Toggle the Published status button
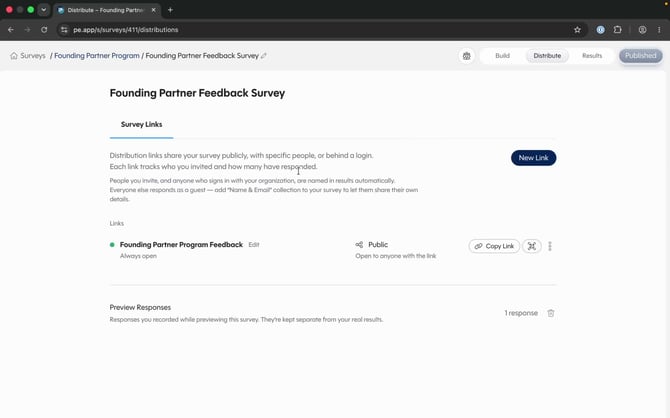The height and width of the screenshot is (418, 670). (x=641, y=56)
